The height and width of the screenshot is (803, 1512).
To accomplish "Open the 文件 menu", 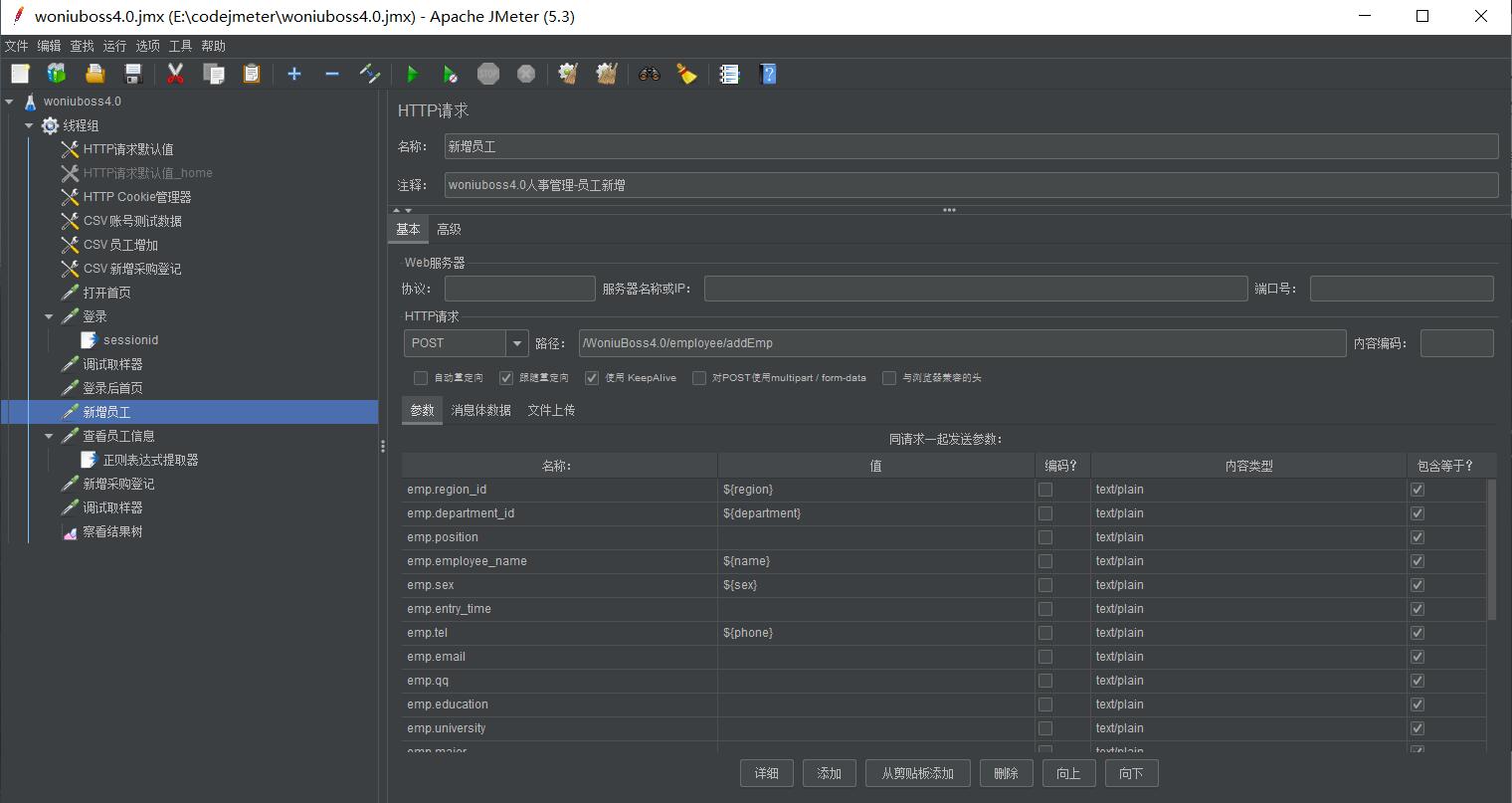I will 17,46.
